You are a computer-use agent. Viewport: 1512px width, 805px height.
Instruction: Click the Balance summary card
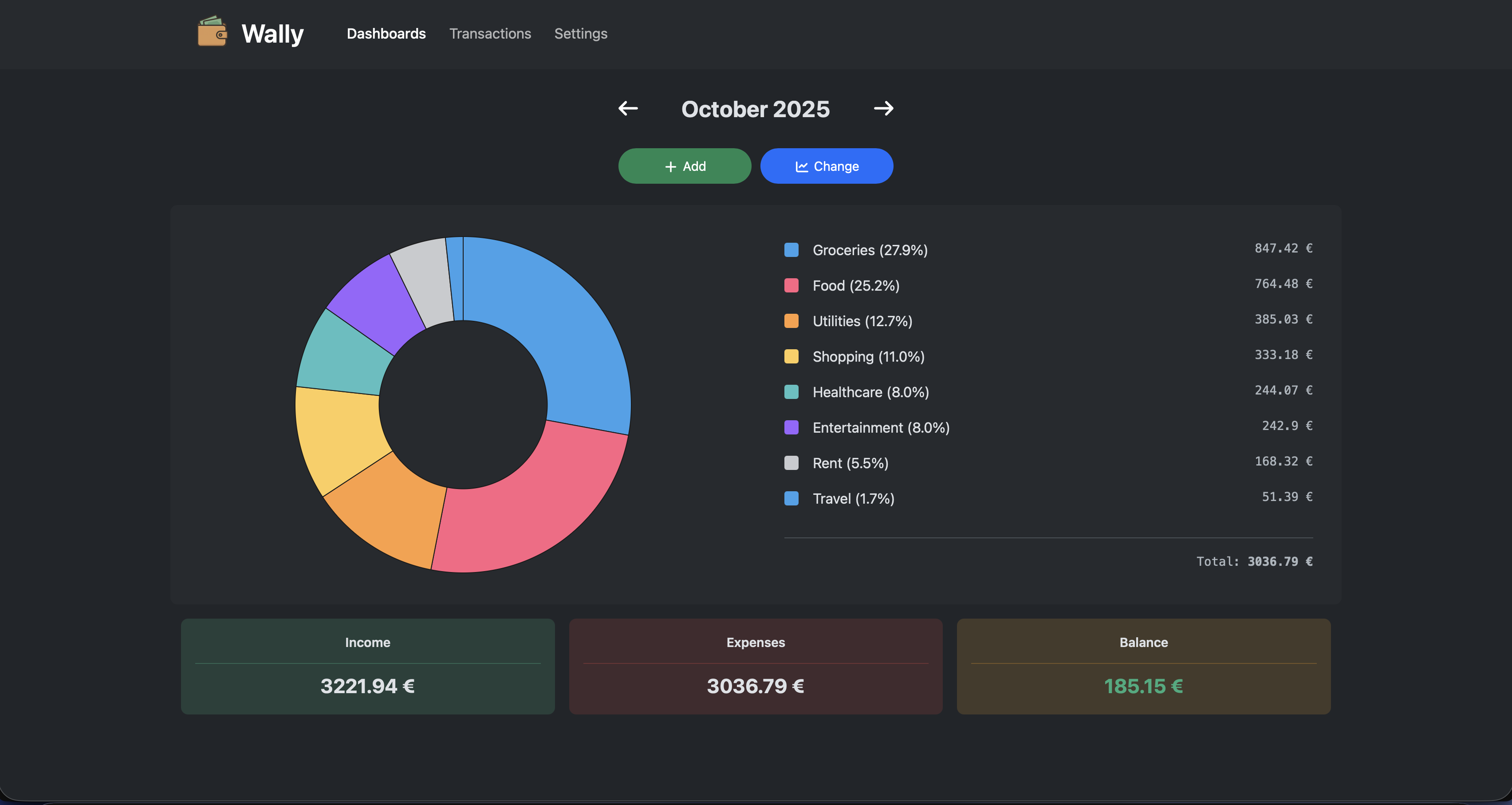point(1143,667)
